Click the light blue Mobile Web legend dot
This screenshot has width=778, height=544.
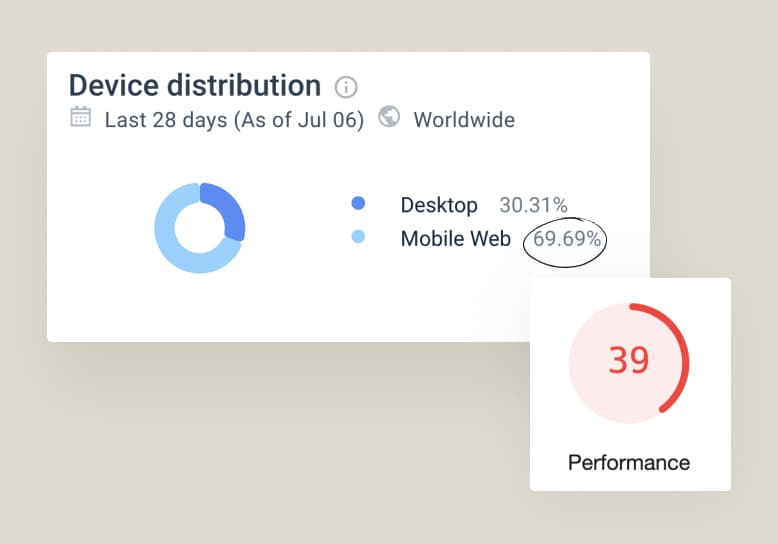click(358, 238)
